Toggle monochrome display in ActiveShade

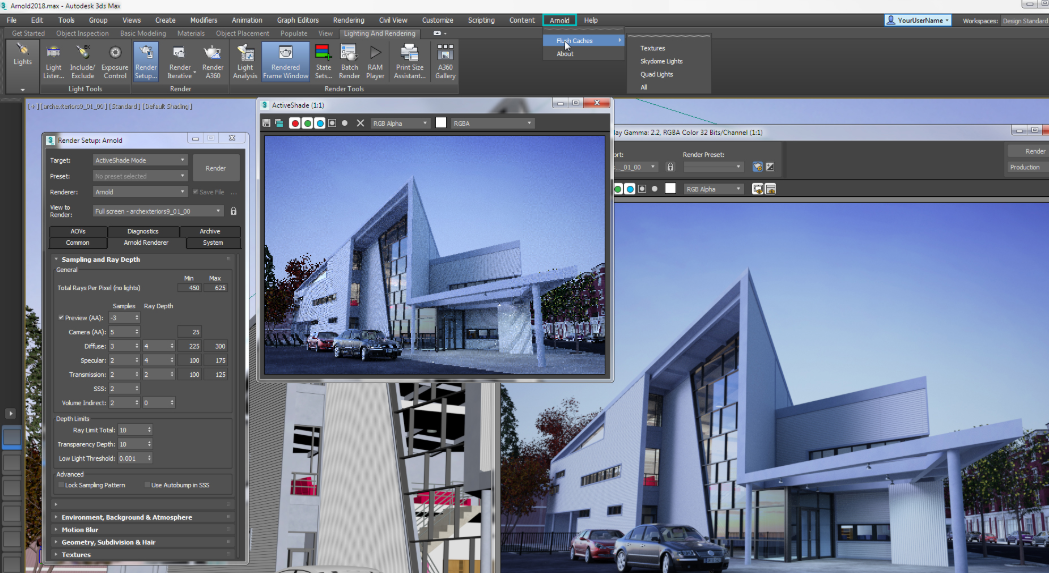coord(345,123)
